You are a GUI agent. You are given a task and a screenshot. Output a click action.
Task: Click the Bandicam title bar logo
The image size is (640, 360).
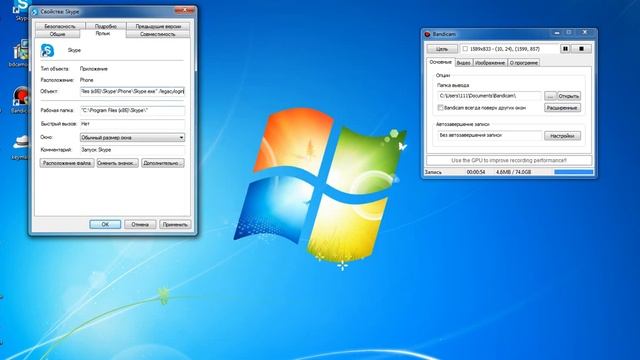427,34
